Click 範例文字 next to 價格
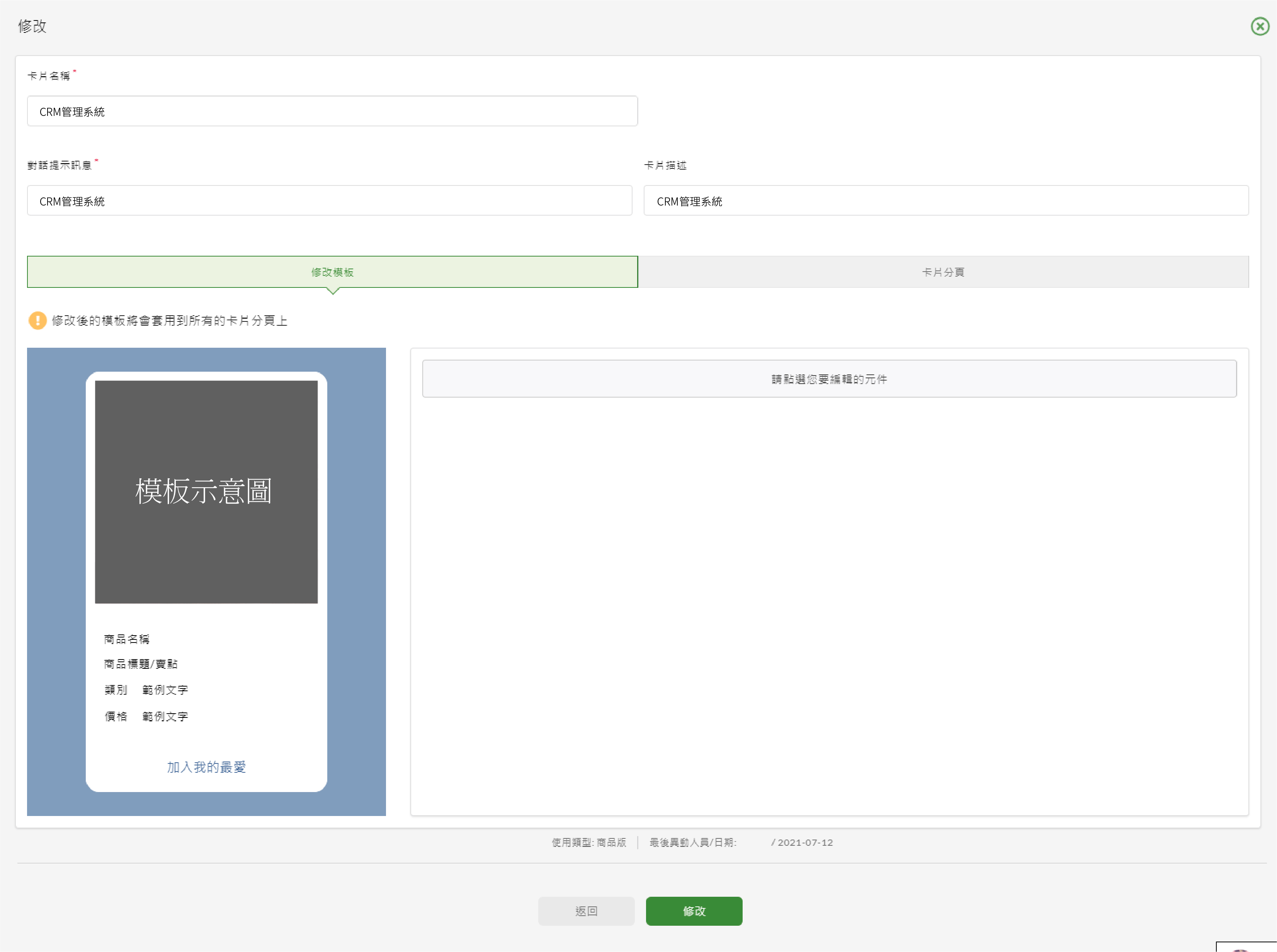The height and width of the screenshot is (952, 1277). 165,716
